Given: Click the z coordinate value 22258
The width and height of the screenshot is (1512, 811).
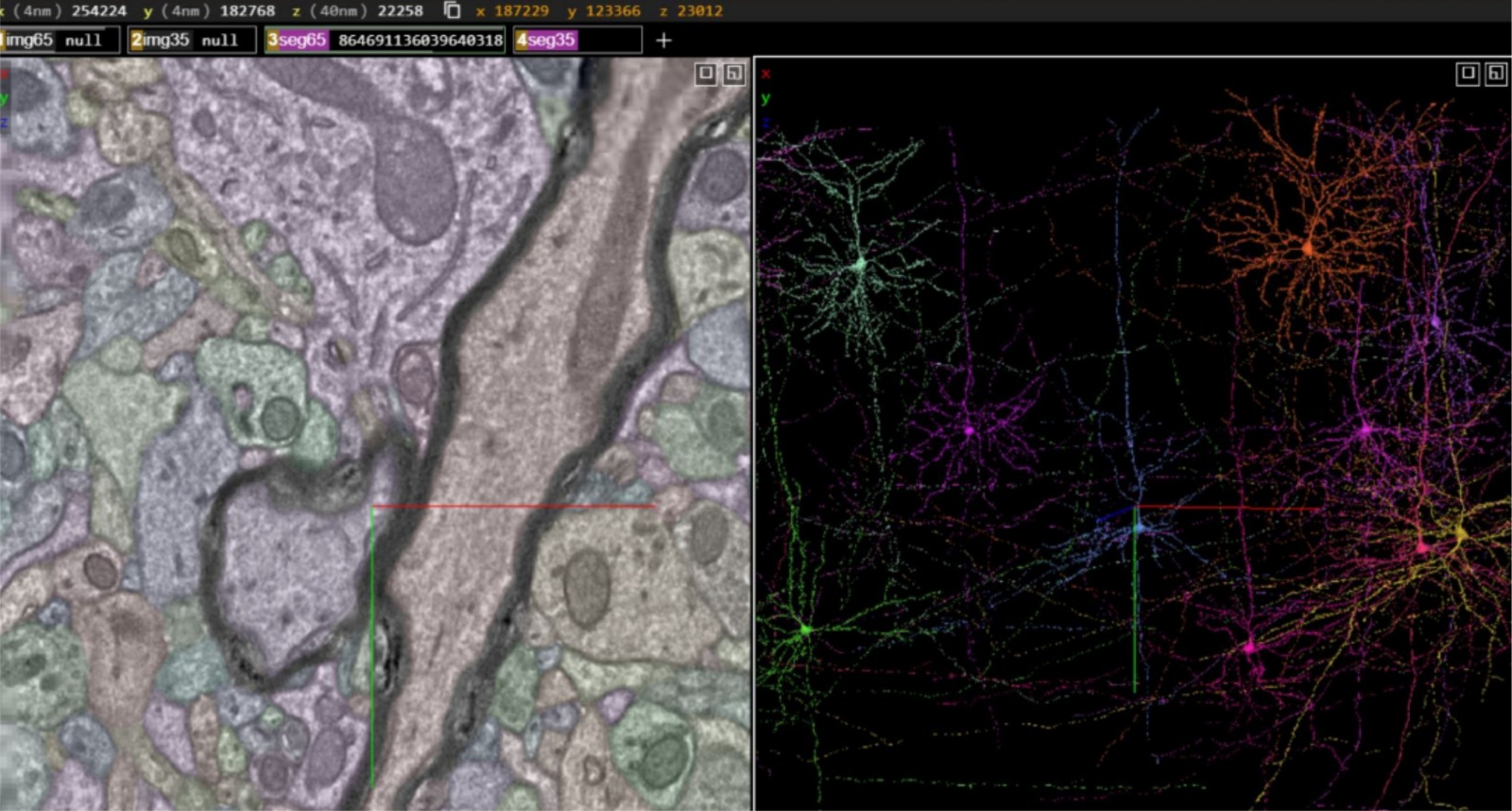Looking at the screenshot, I should pyautogui.click(x=400, y=10).
